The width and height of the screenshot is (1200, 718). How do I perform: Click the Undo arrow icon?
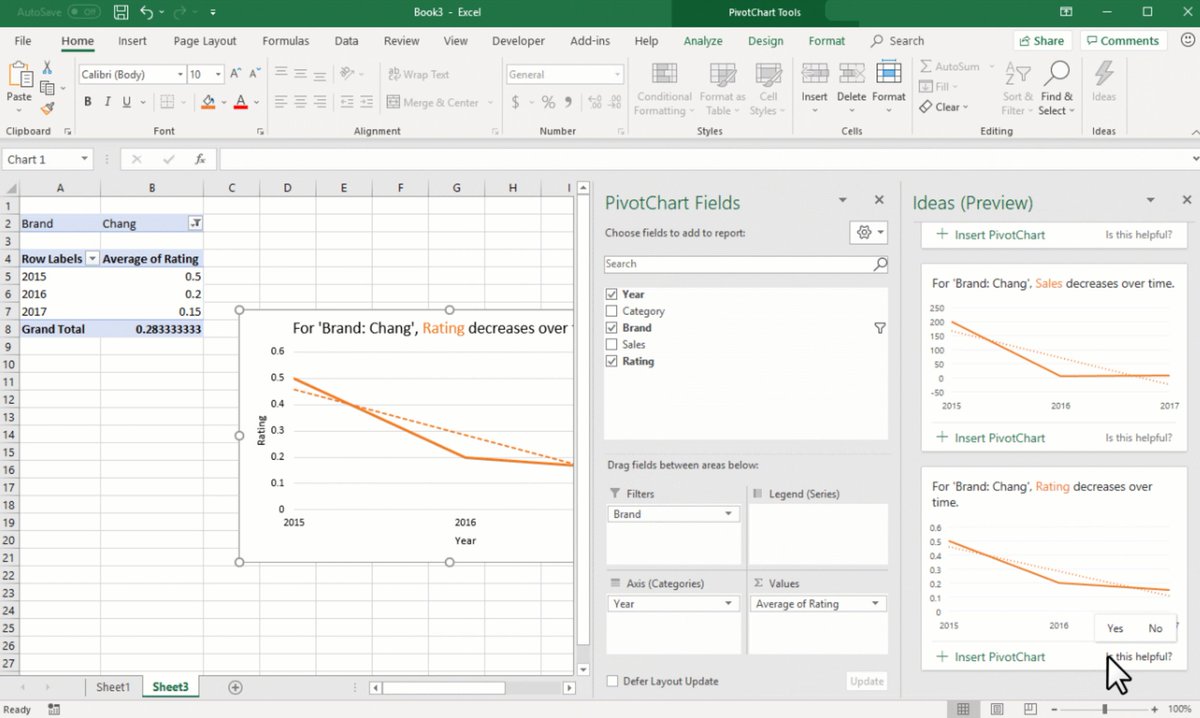click(x=147, y=12)
